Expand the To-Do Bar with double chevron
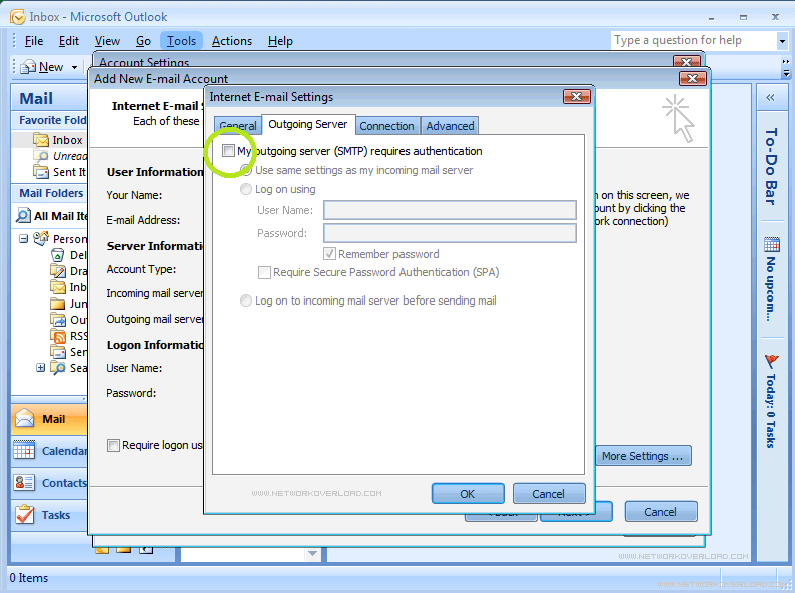This screenshot has width=795, height=593. 771,98
